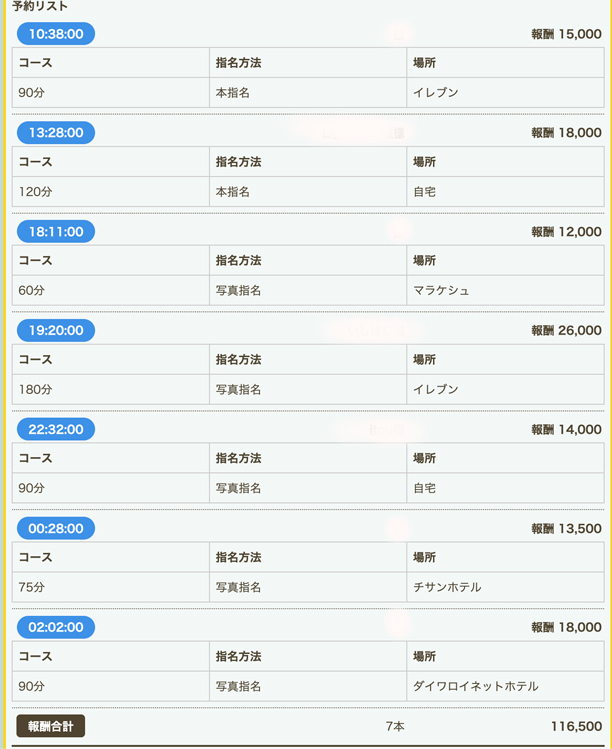
Task: Select the 22:32:00 time badge
Action: coord(56,430)
